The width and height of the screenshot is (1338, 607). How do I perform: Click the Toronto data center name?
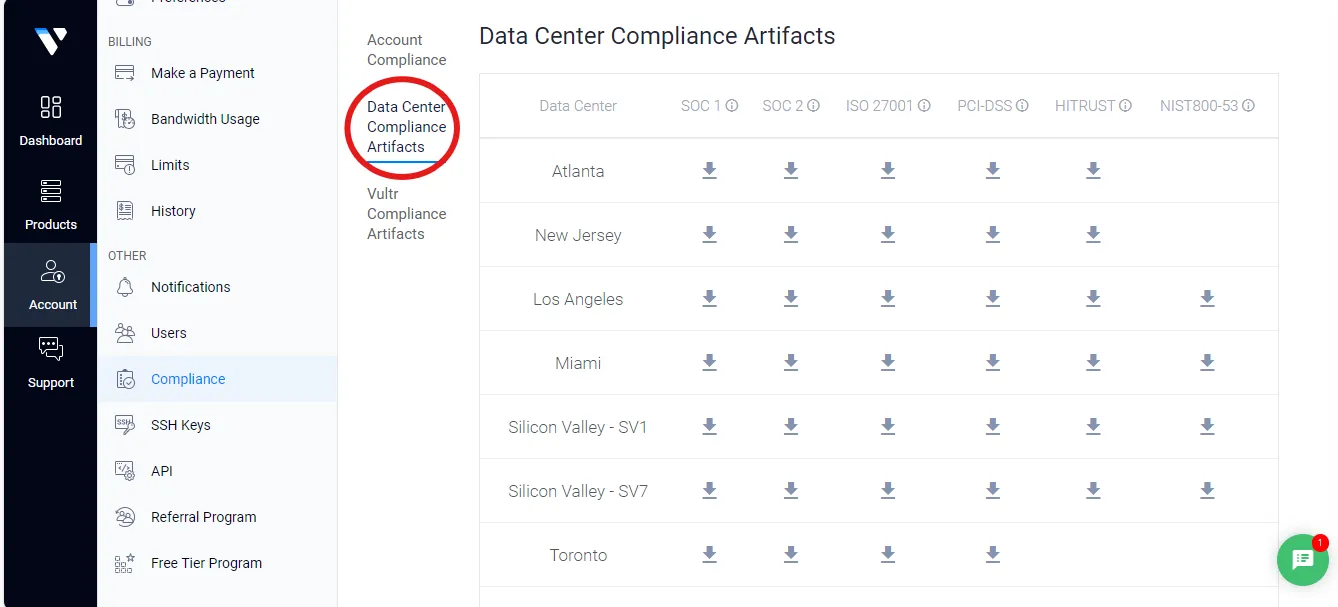click(578, 555)
